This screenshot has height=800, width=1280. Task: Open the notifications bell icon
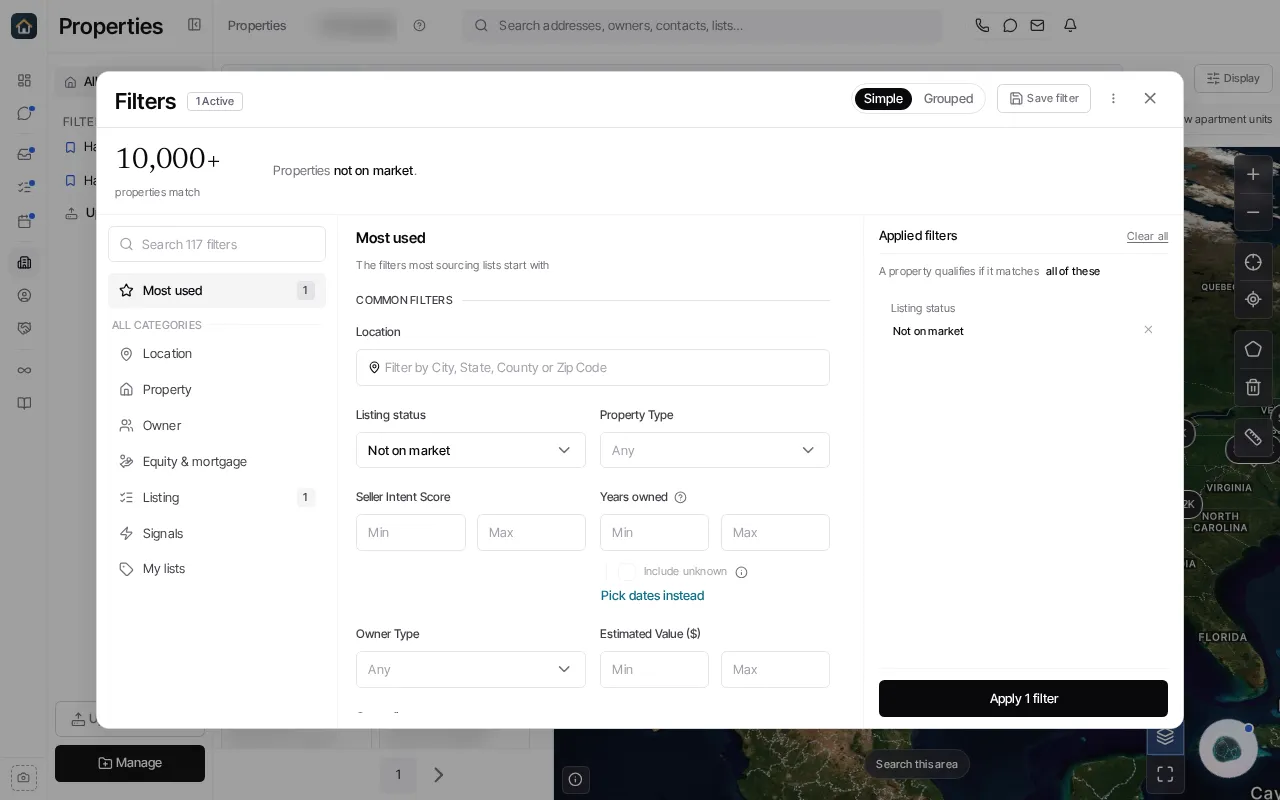[1070, 26]
